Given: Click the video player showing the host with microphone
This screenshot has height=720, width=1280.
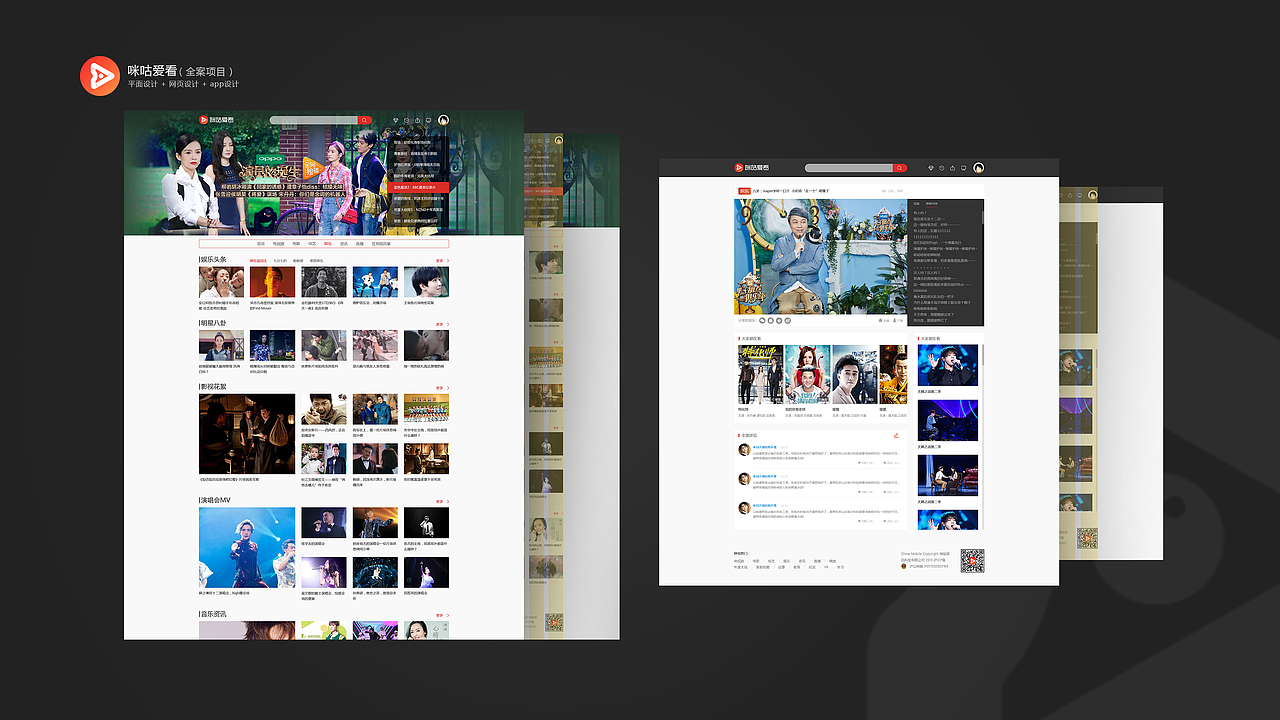Looking at the screenshot, I should [821, 256].
